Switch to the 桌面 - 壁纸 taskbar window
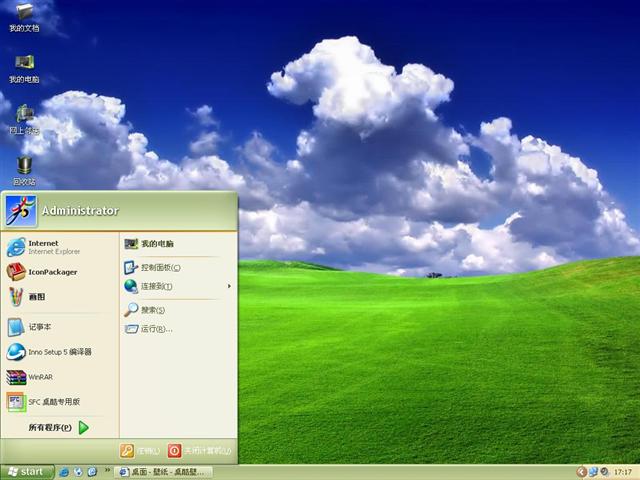640x480 pixels. tap(163, 472)
